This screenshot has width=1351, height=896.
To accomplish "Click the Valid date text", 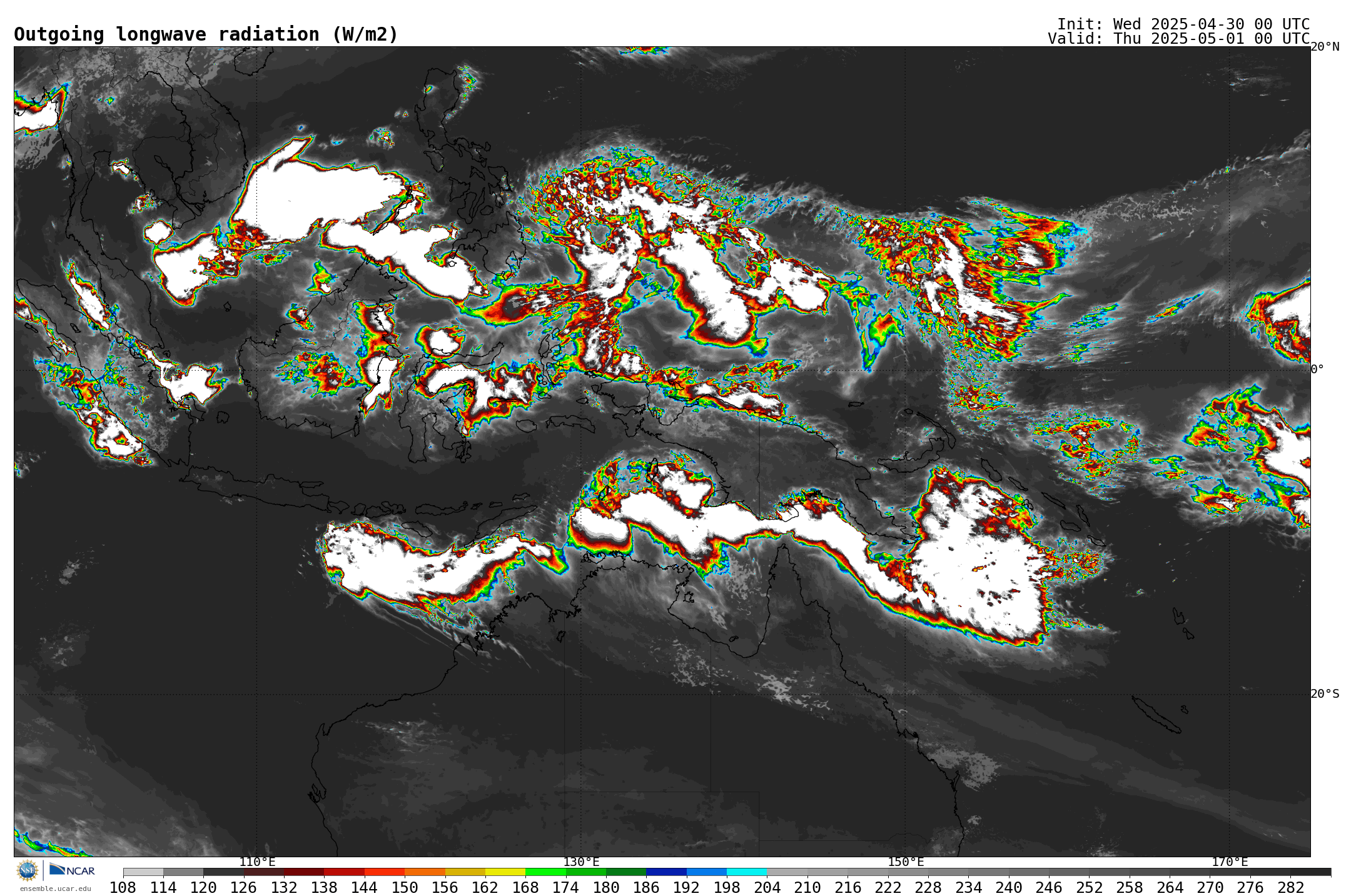I will (x=1178, y=39).
